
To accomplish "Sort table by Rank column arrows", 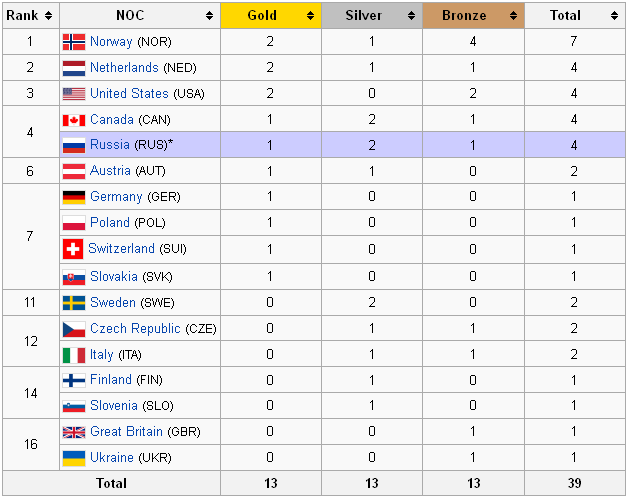I will tap(49, 16).
